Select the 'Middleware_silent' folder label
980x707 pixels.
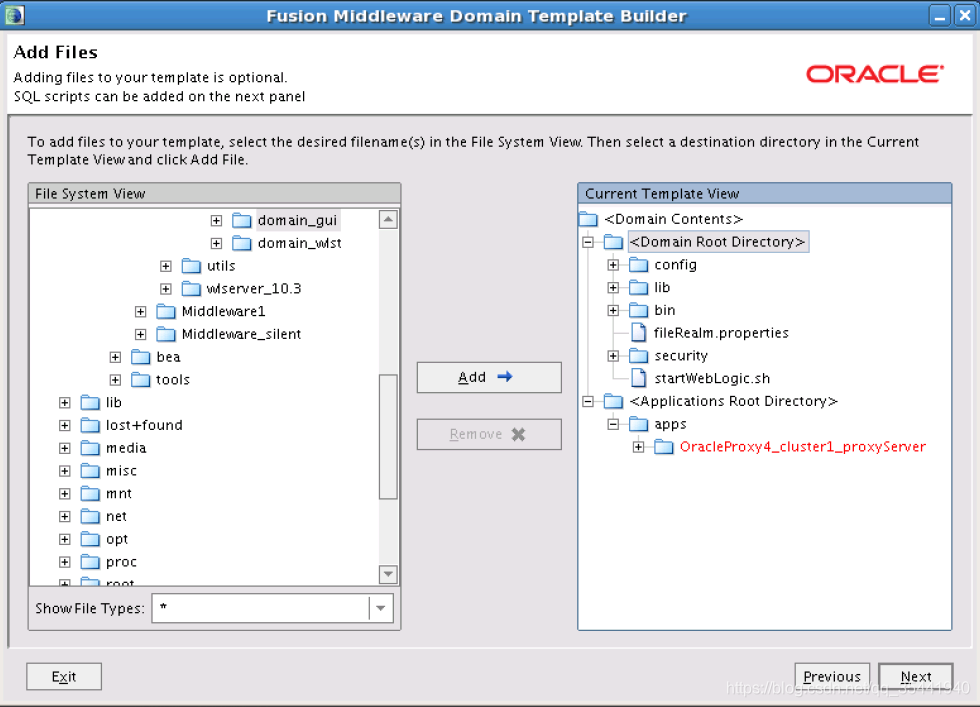241,334
